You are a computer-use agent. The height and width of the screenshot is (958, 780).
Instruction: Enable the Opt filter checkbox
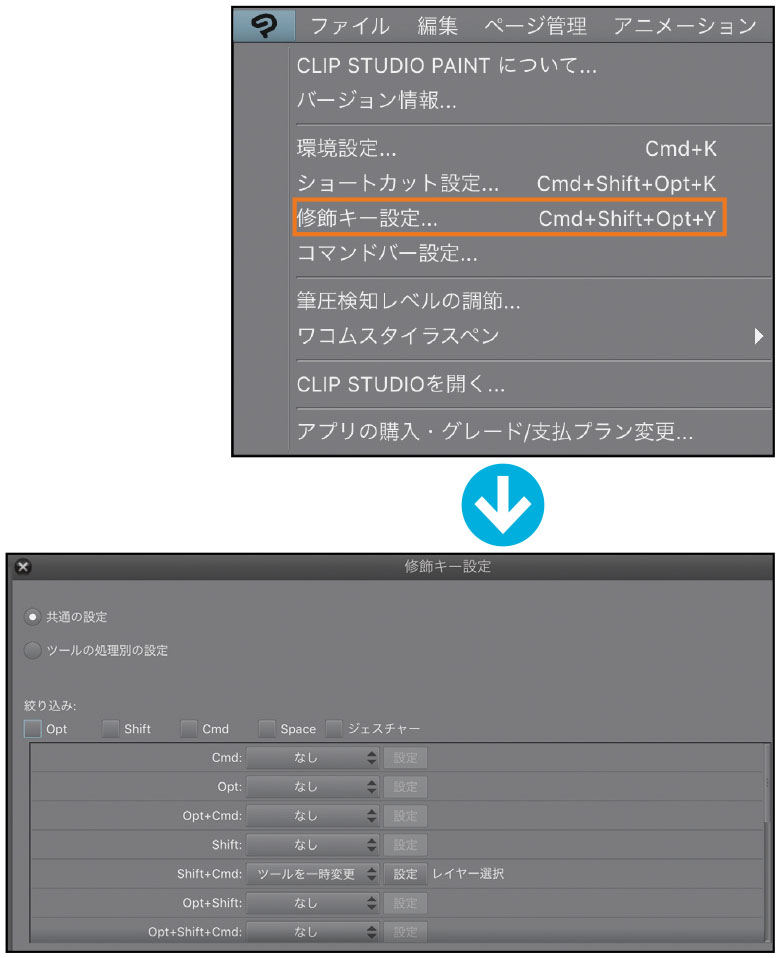(32, 728)
